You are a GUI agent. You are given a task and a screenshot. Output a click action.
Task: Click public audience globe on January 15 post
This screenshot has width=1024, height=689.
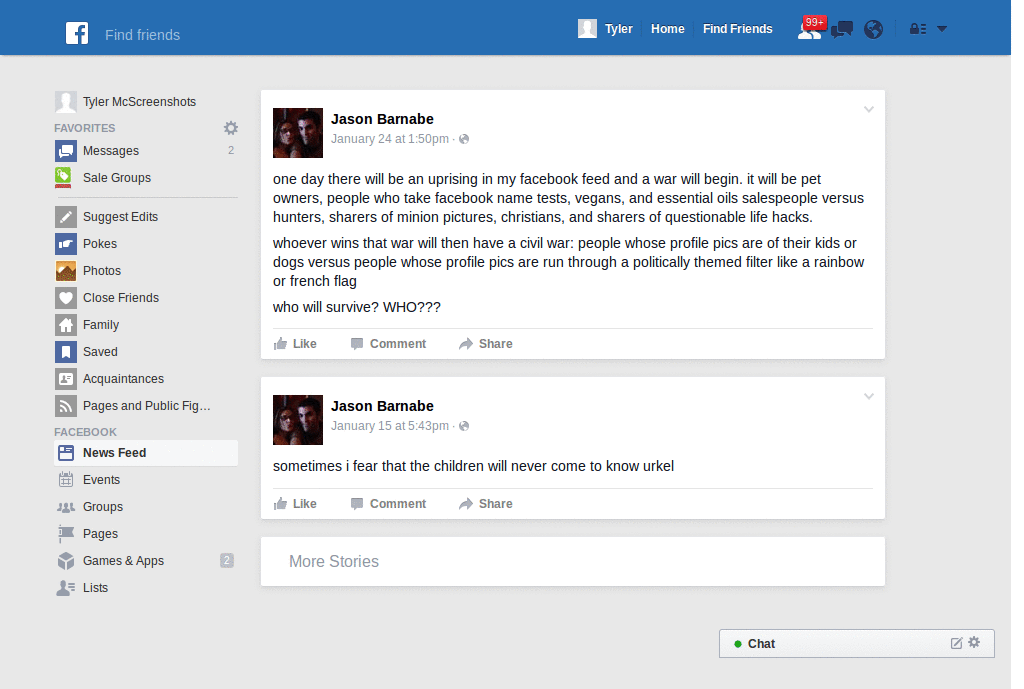click(x=464, y=426)
